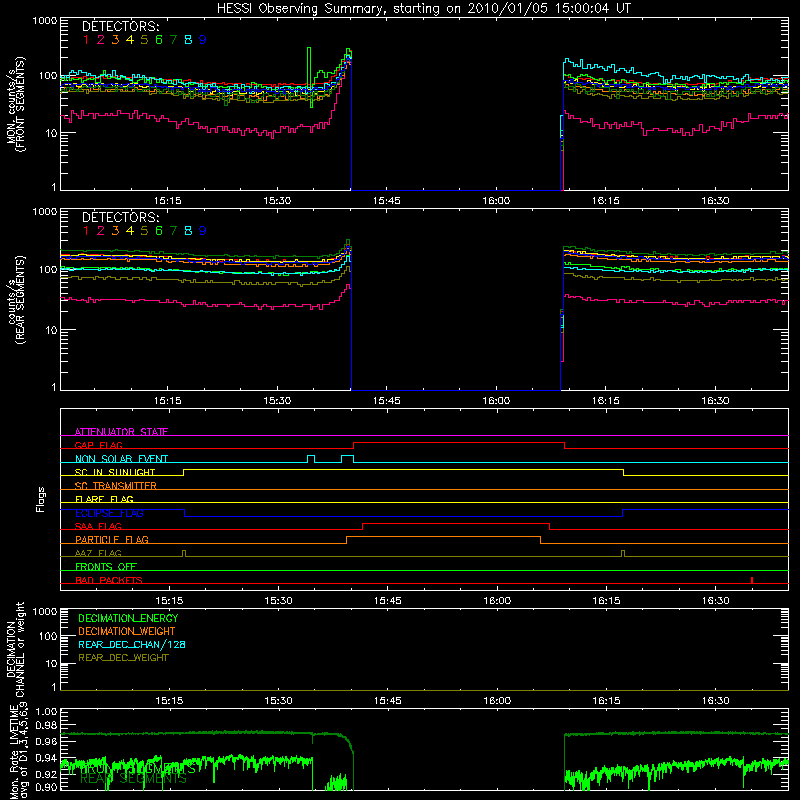This screenshot has height=800, width=800.
Task: Select the SAA_FLAG label
Action: (98, 526)
